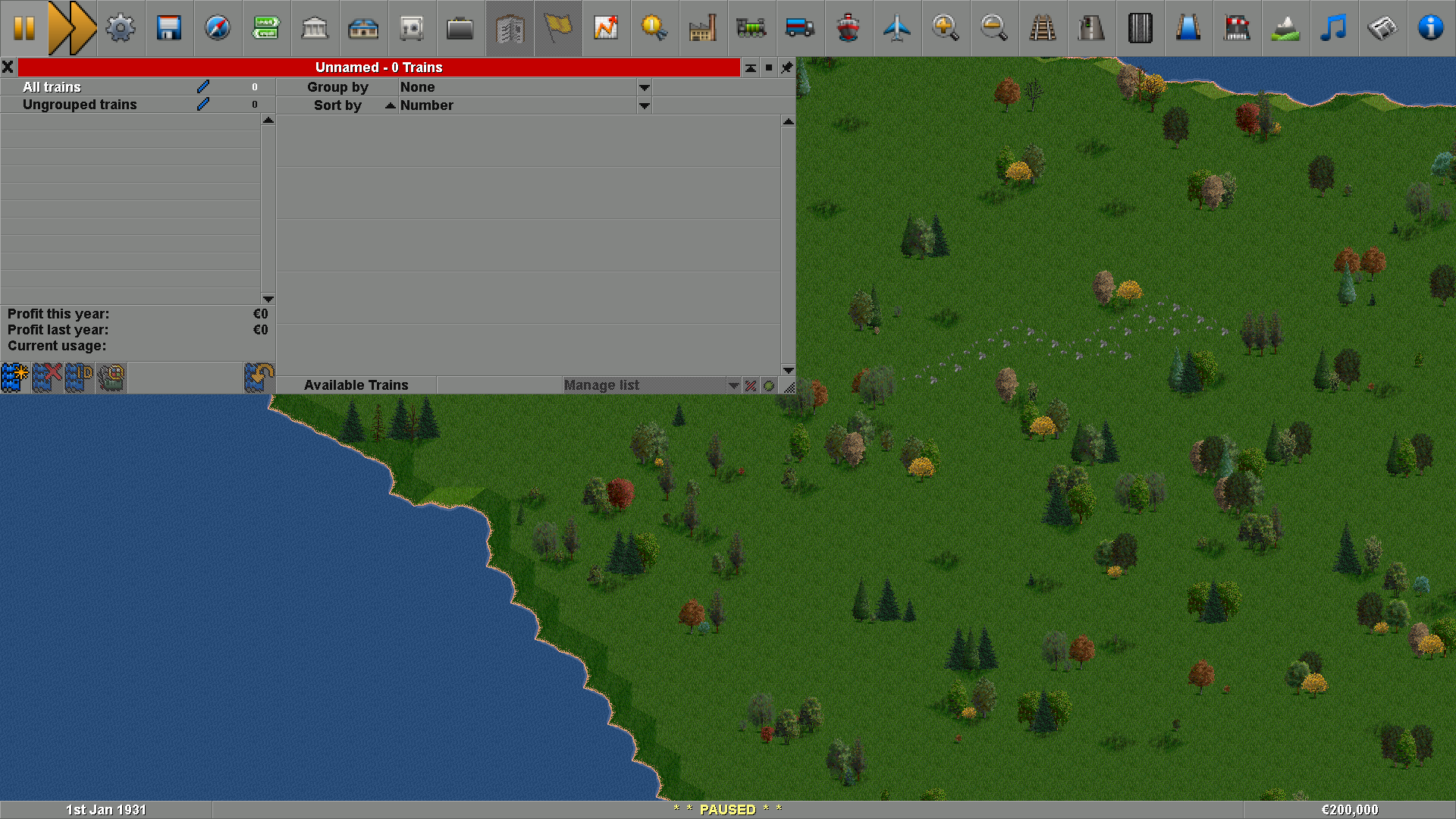Open the save game floppy disk menu
The image size is (1456, 819).
pyautogui.click(x=170, y=28)
